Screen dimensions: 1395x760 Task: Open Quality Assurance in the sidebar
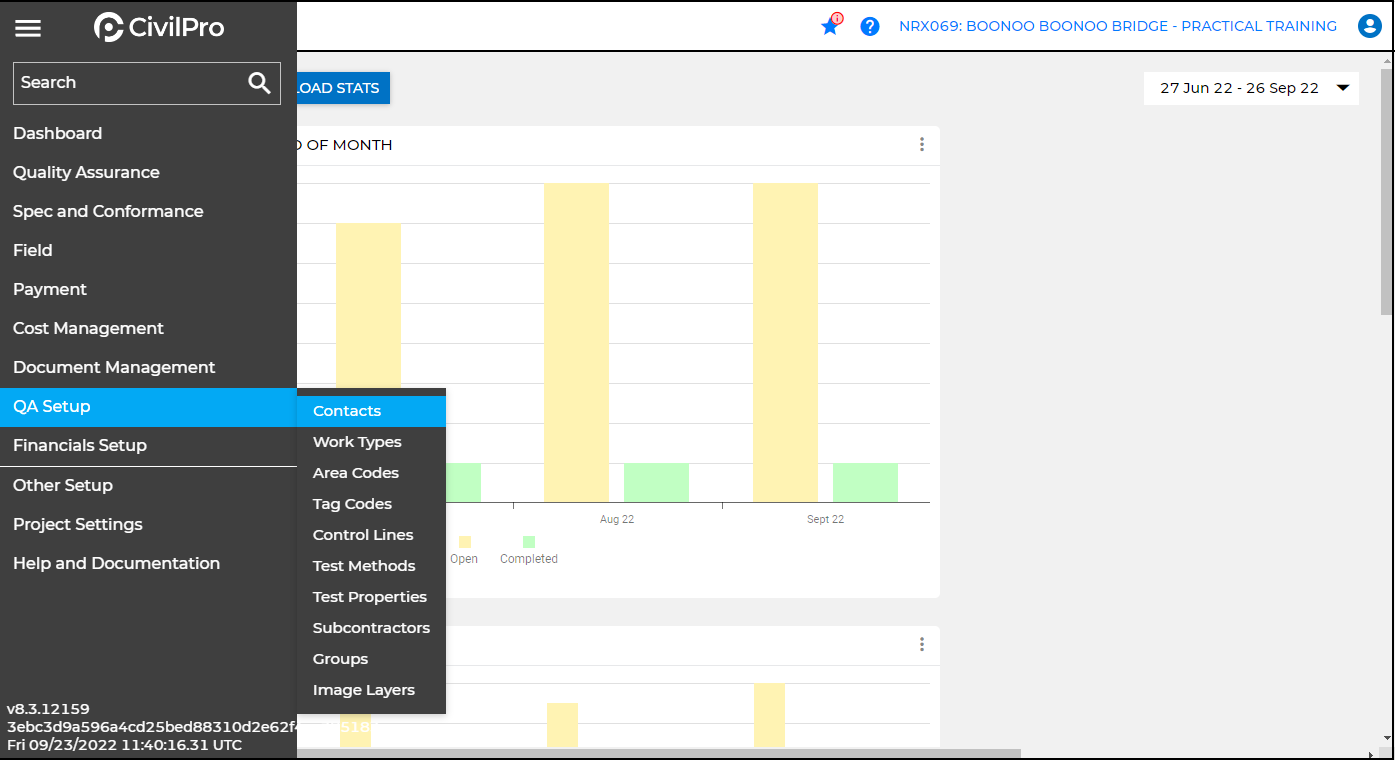pyautogui.click(x=87, y=172)
